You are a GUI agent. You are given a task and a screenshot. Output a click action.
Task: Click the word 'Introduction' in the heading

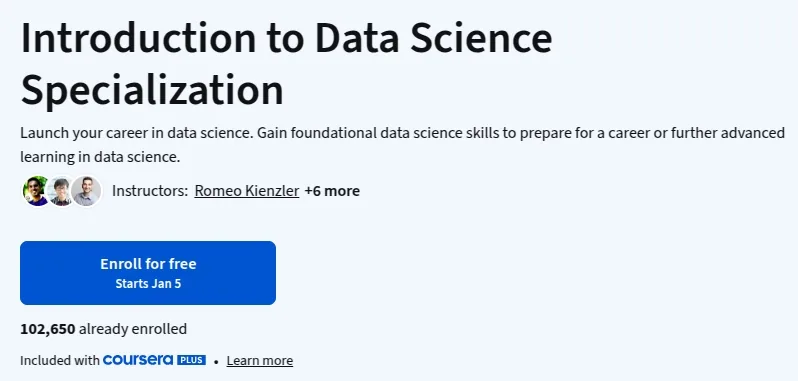138,38
